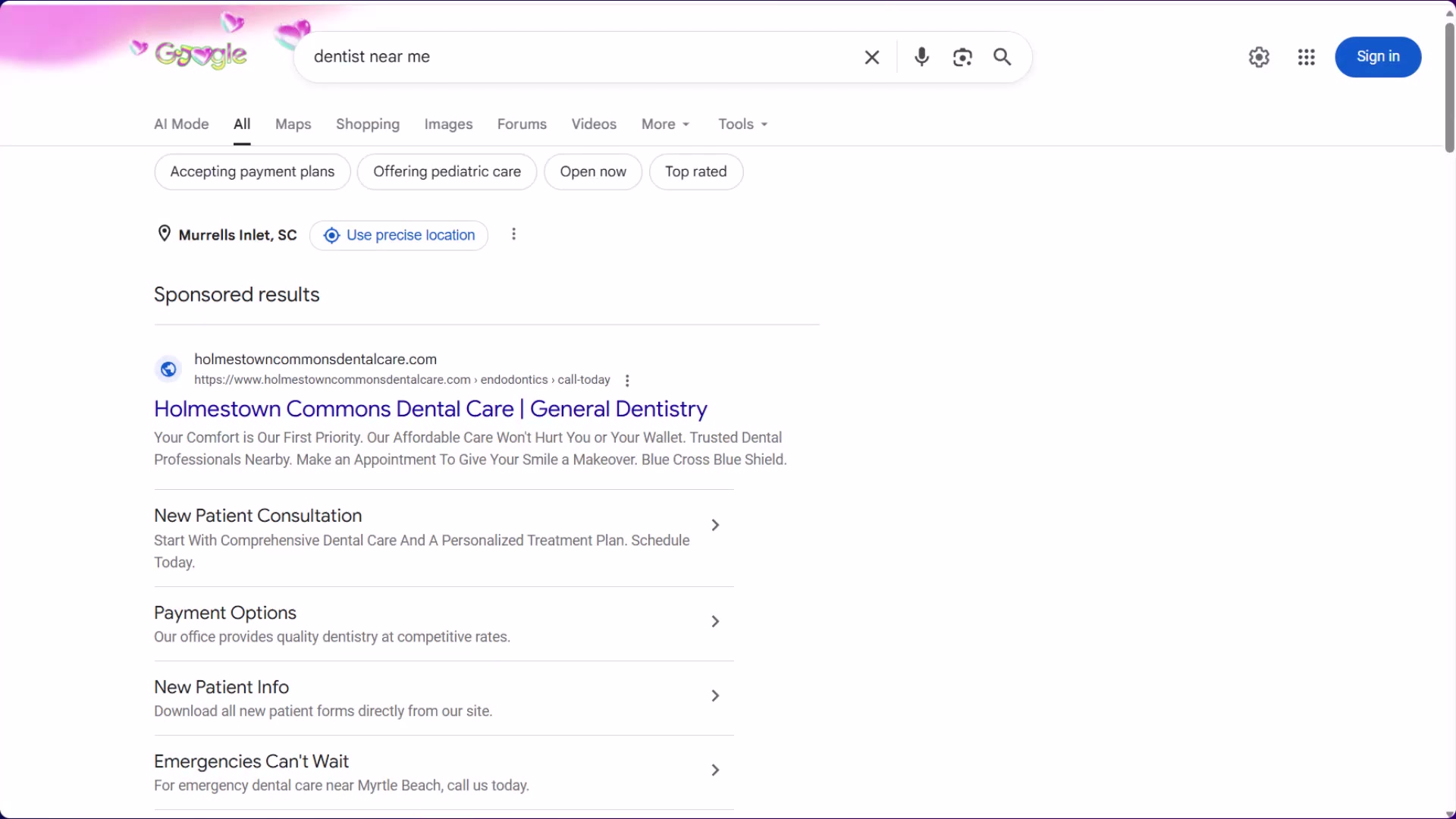Open the Maps tab
Screen dimensions: 1456x819
point(293,124)
